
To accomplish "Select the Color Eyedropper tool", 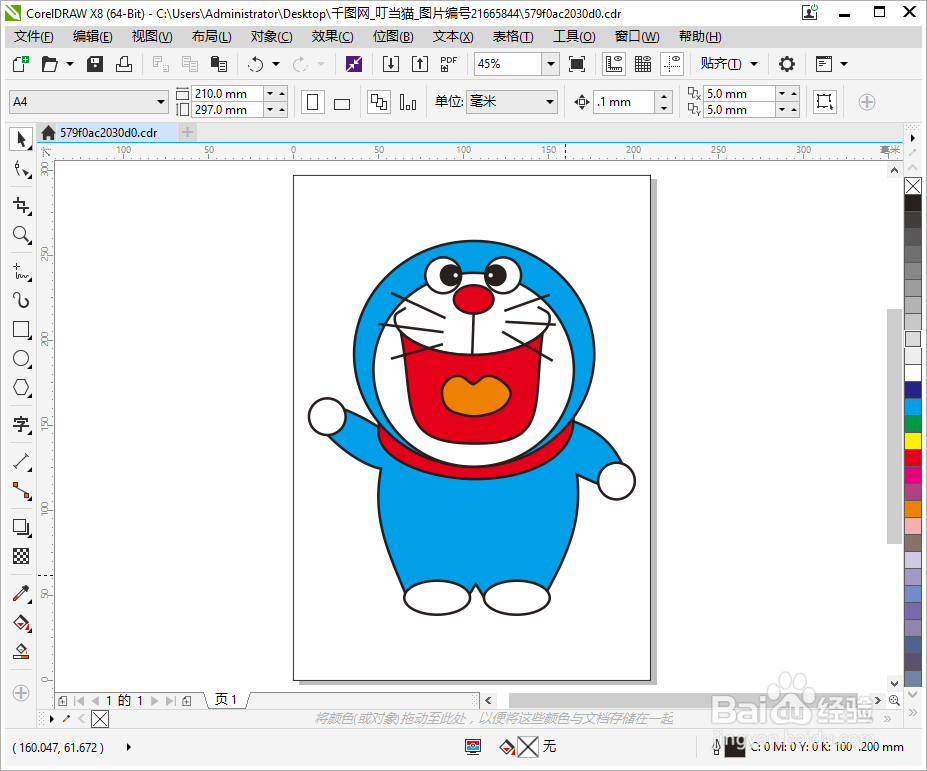I will (21, 592).
